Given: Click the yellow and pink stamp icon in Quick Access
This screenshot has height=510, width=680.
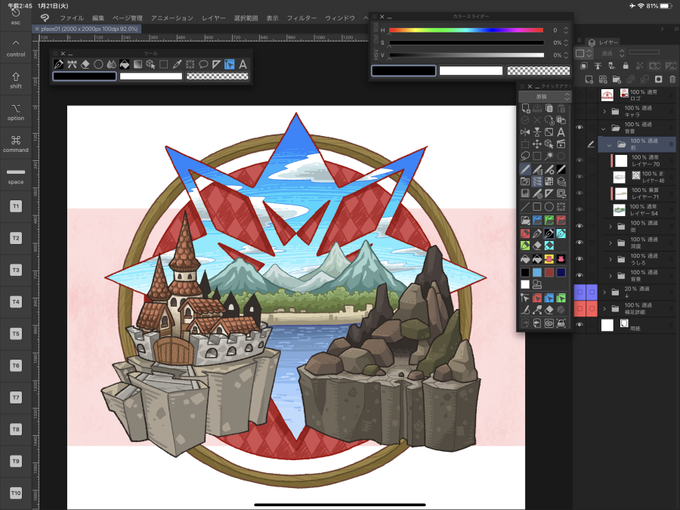Looking at the screenshot, I should [549, 259].
